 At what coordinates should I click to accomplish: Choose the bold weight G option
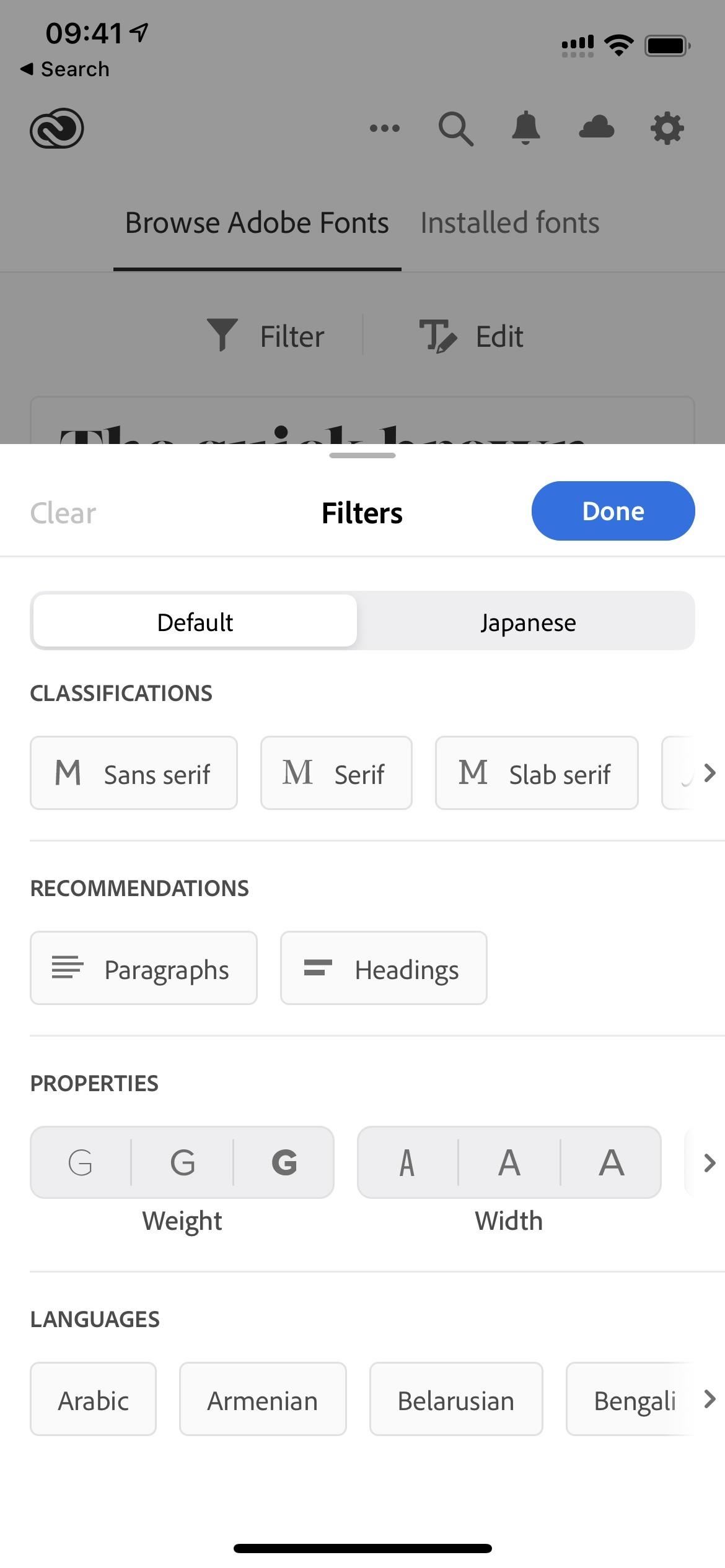(284, 1162)
